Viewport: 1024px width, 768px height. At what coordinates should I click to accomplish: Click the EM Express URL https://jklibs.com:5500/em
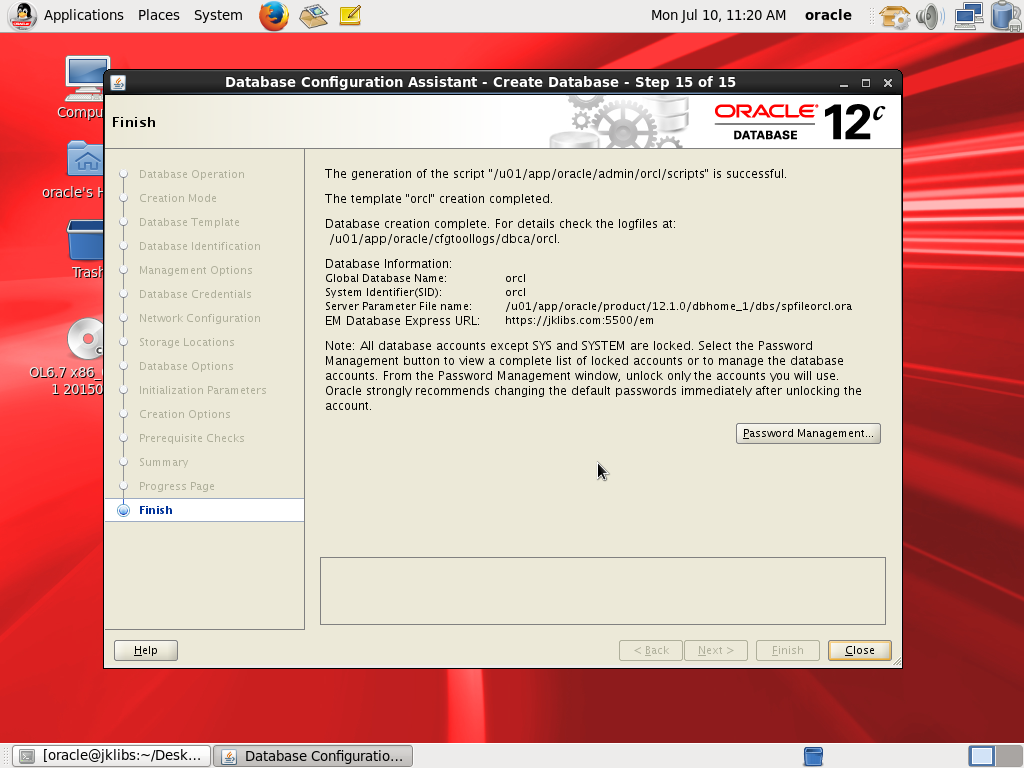(x=579, y=321)
